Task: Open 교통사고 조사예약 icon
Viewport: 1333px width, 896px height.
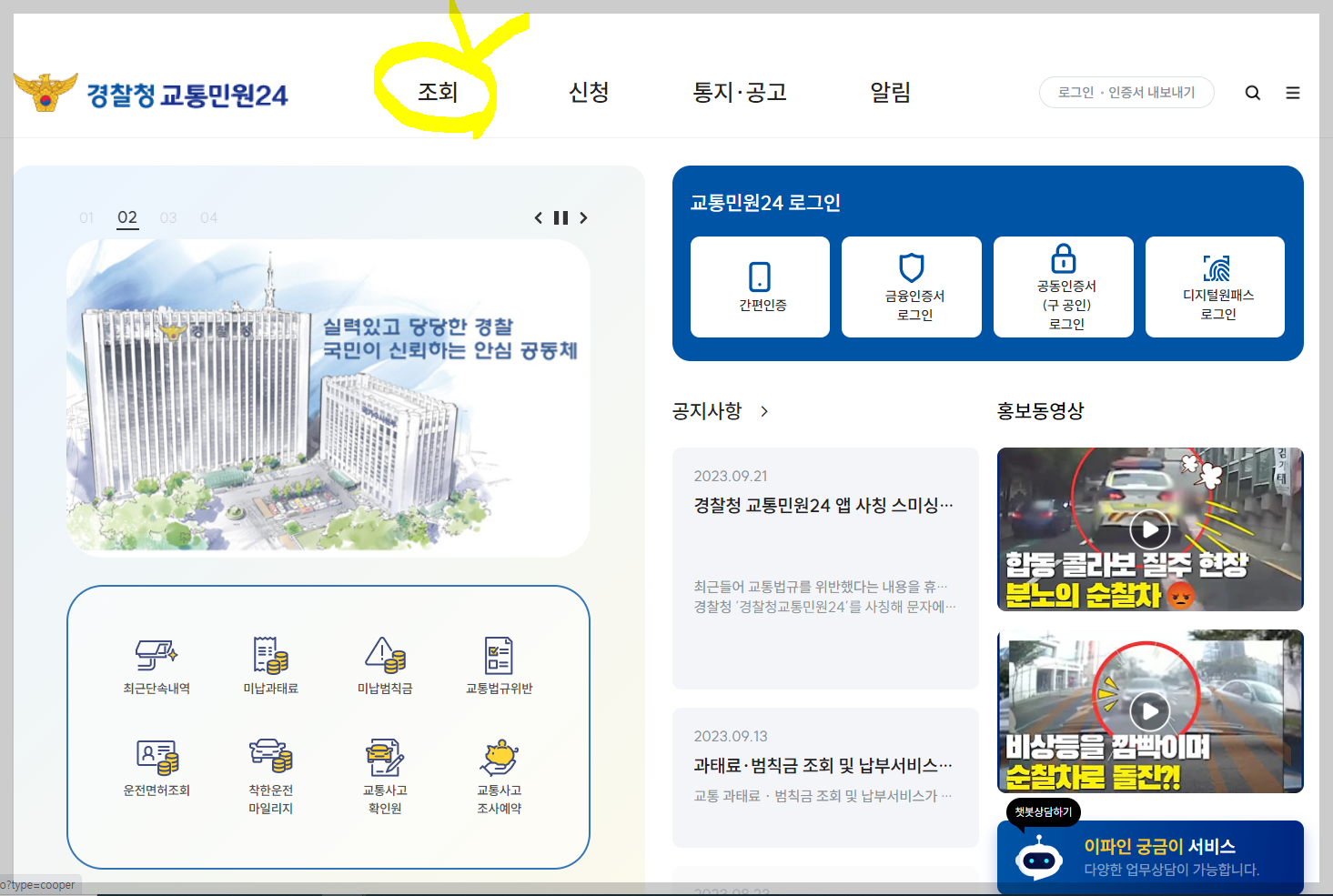Action: (x=499, y=776)
